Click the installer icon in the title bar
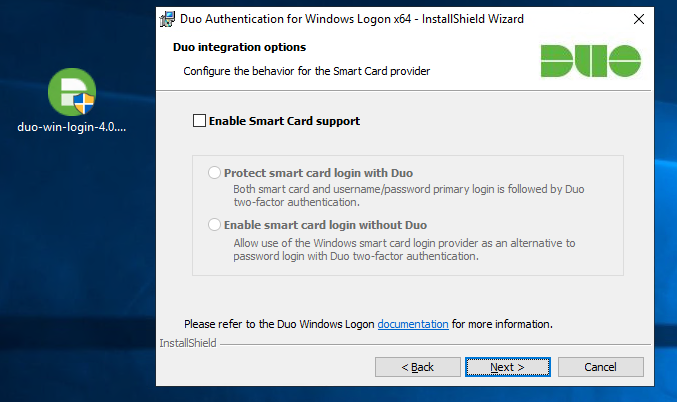The height and width of the screenshot is (402, 677). (x=168, y=19)
